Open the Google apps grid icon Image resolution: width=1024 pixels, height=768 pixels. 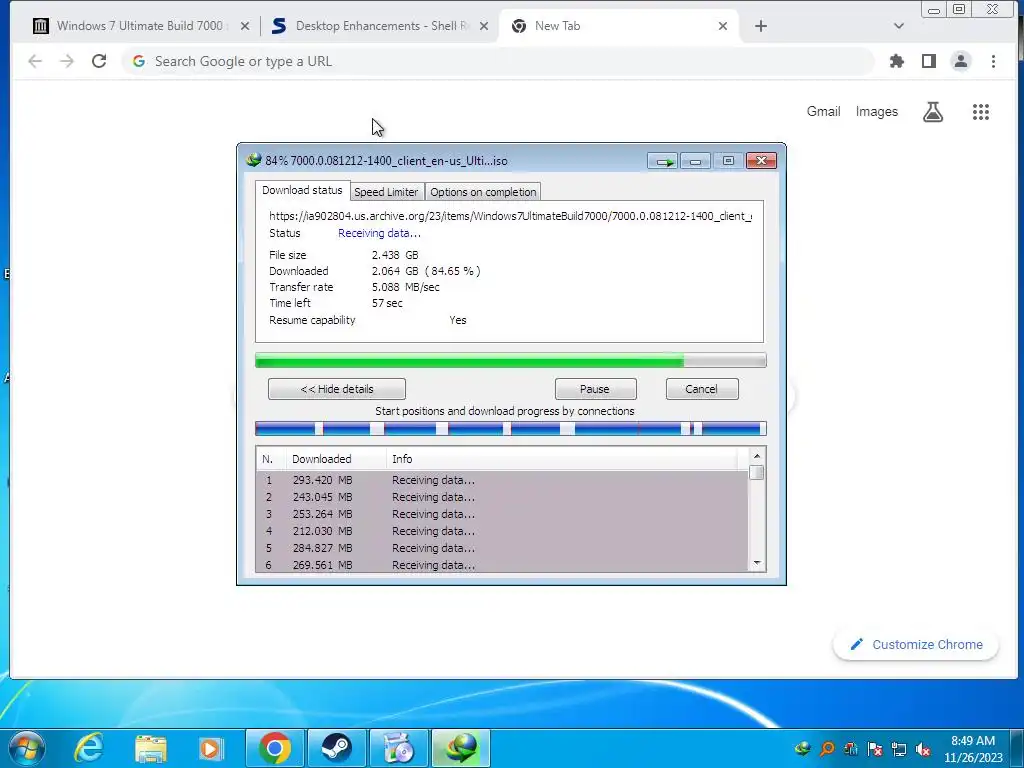[x=981, y=112]
